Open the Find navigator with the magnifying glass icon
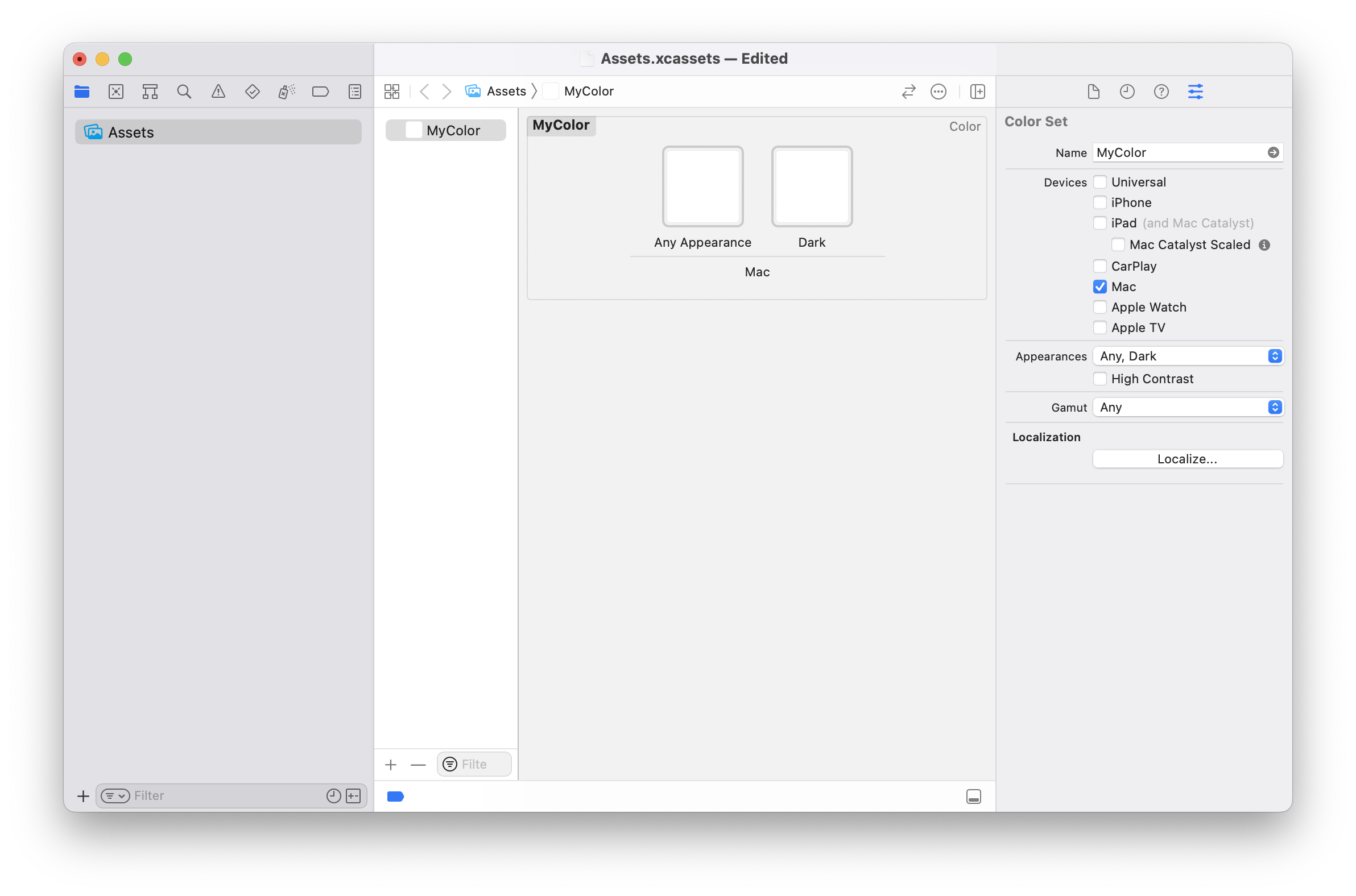 tap(184, 91)
